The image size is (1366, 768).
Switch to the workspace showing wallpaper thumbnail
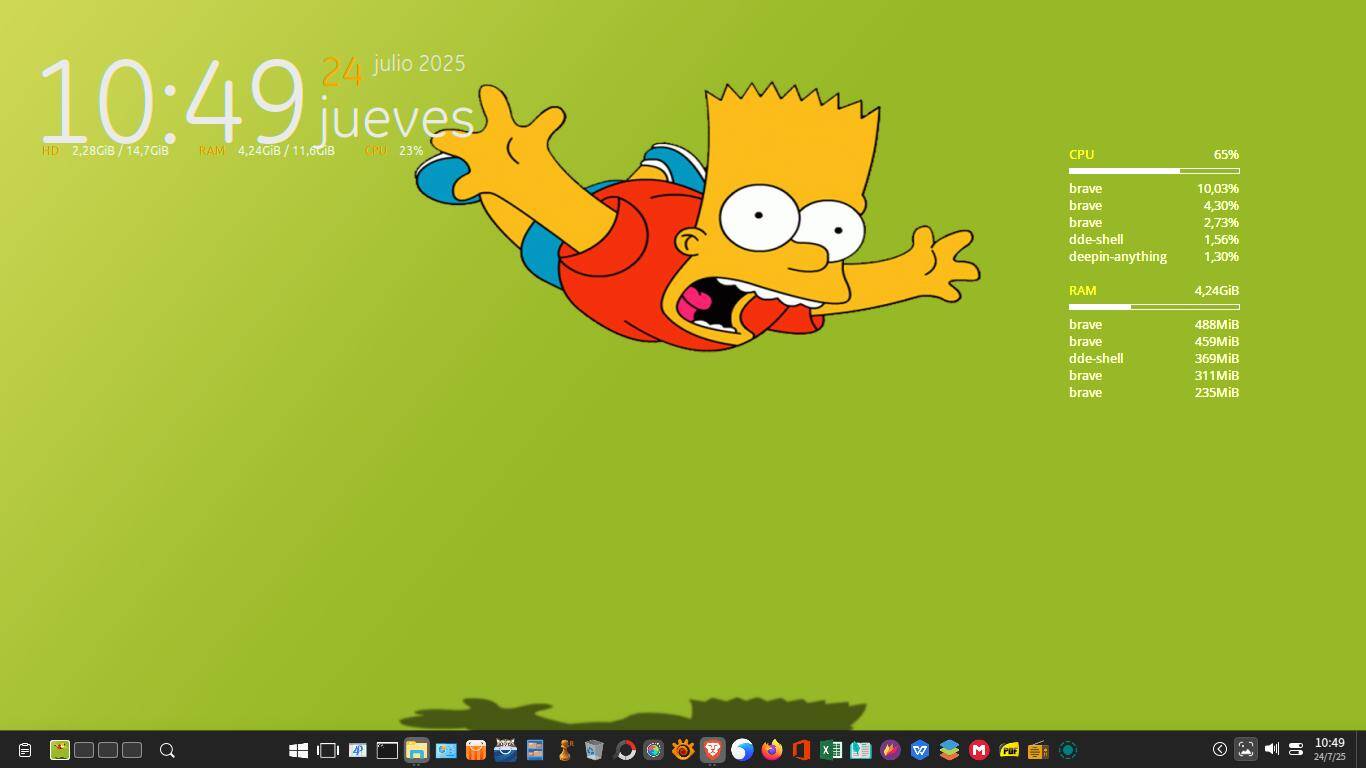[60, 750]
